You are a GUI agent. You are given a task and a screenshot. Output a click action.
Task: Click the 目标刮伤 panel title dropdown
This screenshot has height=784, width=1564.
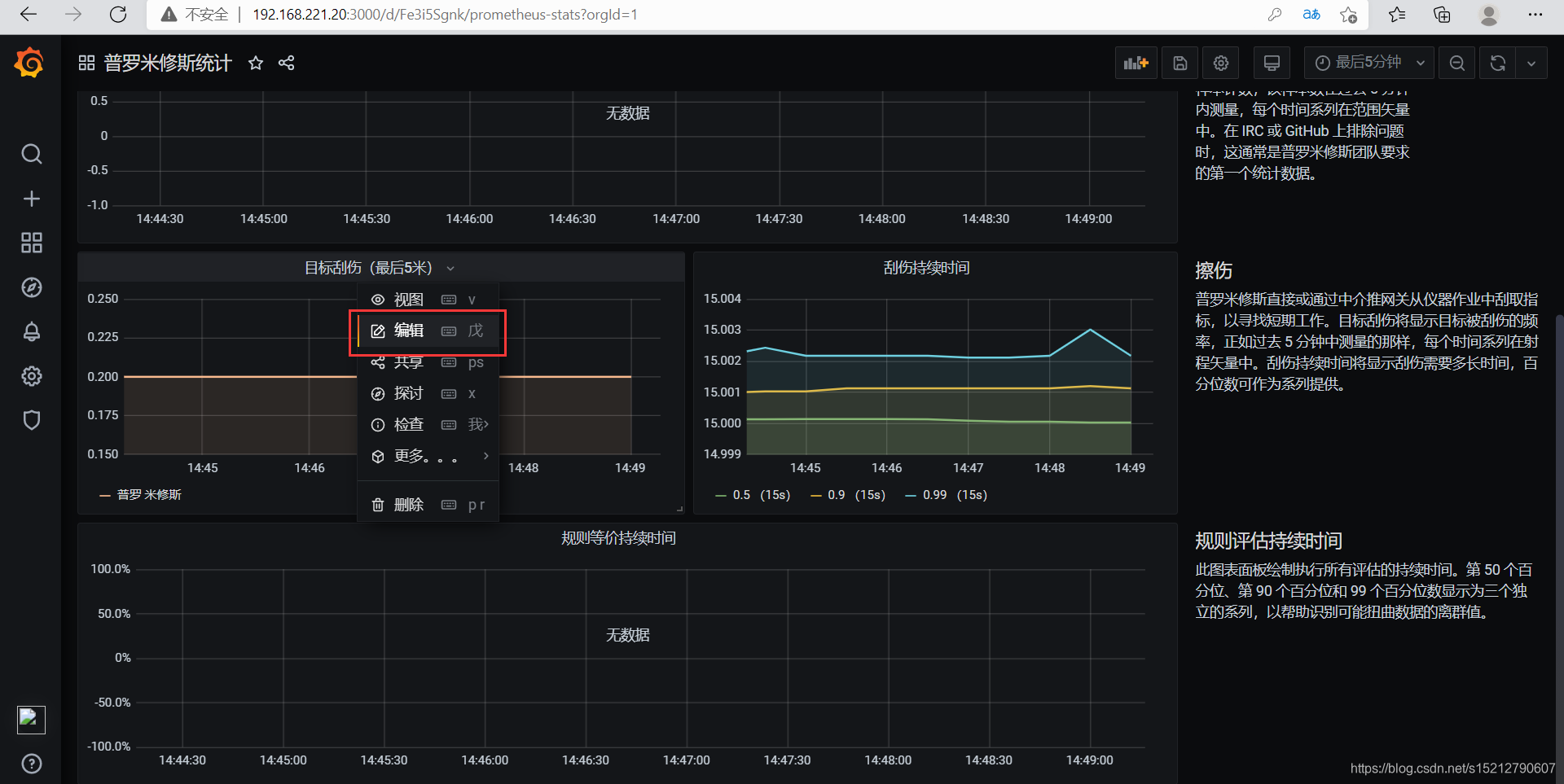380,268
